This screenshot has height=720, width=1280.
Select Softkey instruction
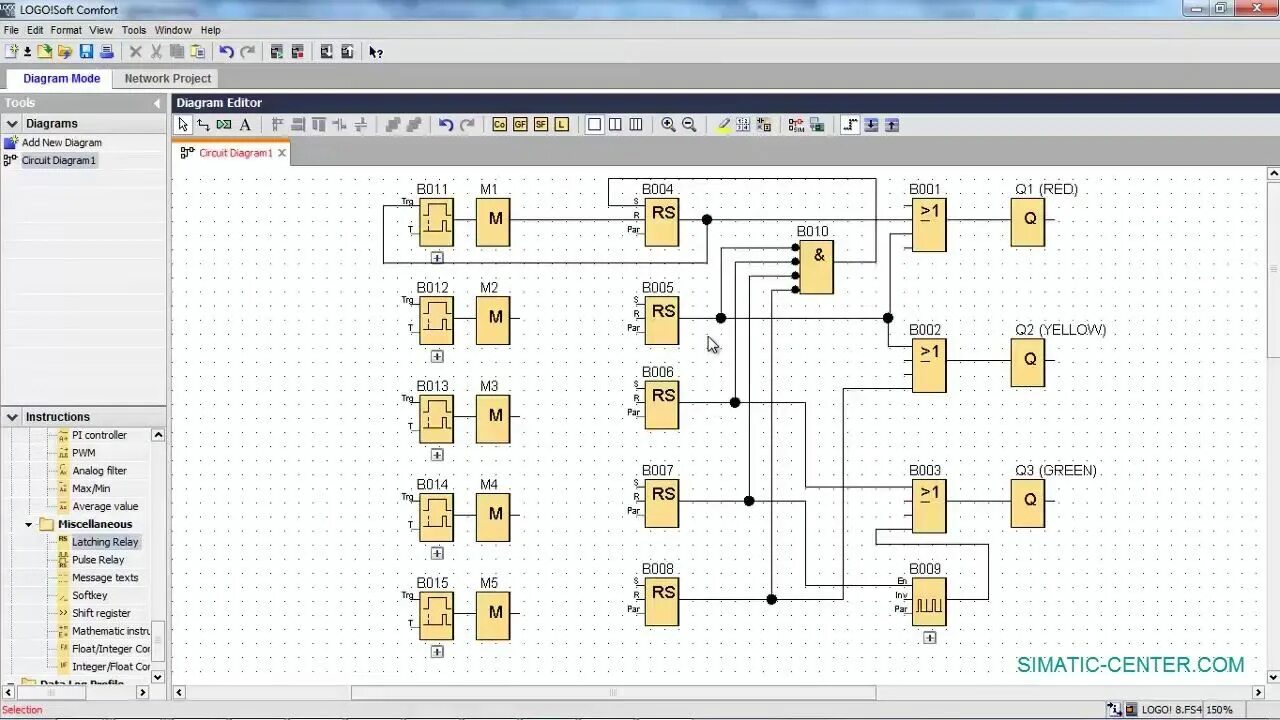click(89, 595)
